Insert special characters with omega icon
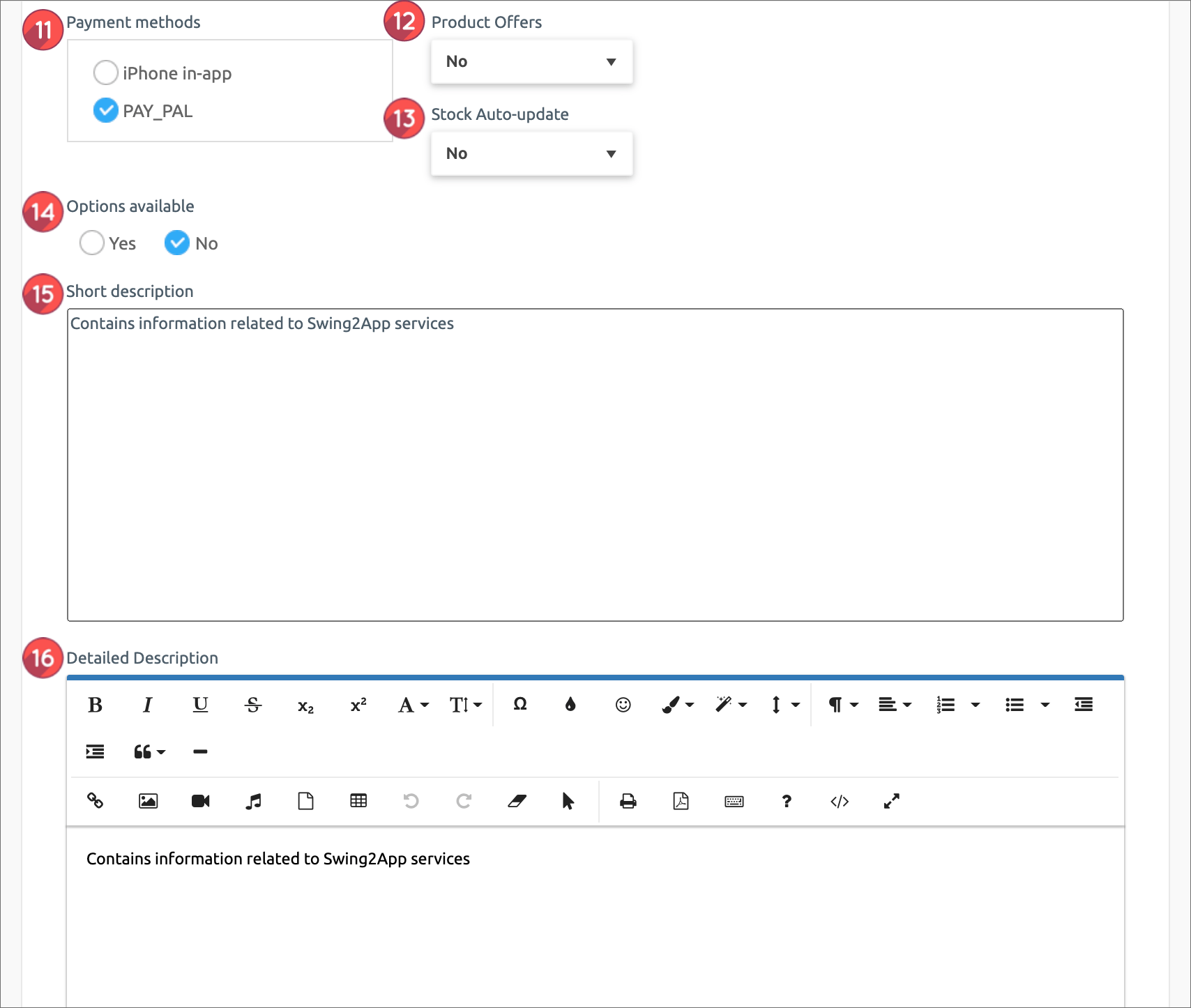 520,705
